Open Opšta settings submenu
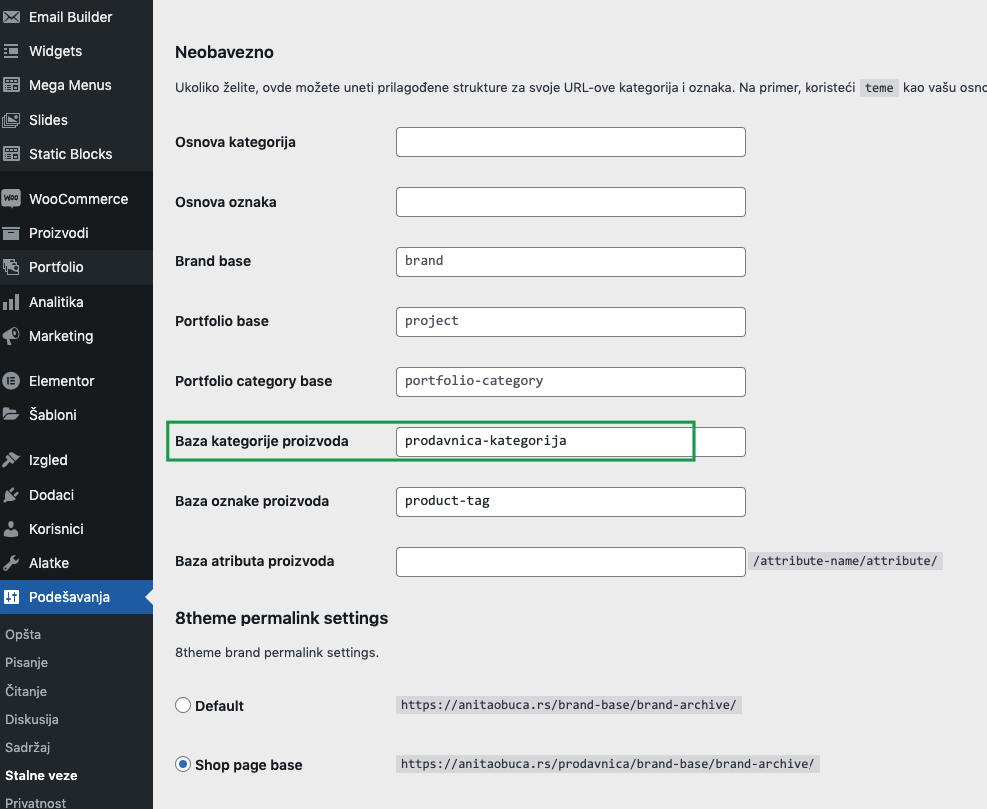This screenshot has width=987, height=809. click(23, 635)
